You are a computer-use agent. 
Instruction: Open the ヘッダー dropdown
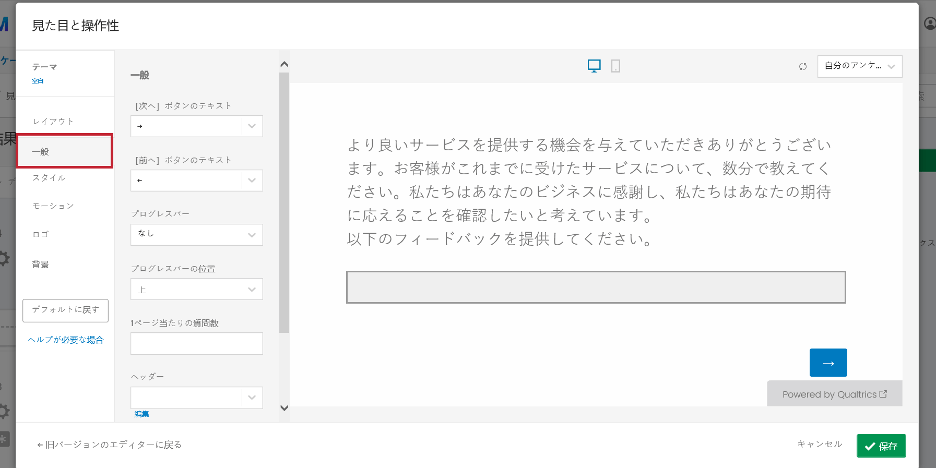pos(196,398)
